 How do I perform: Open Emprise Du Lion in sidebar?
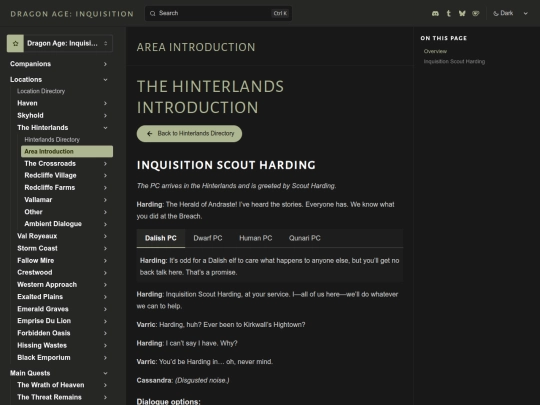click(x=44, y=321)
